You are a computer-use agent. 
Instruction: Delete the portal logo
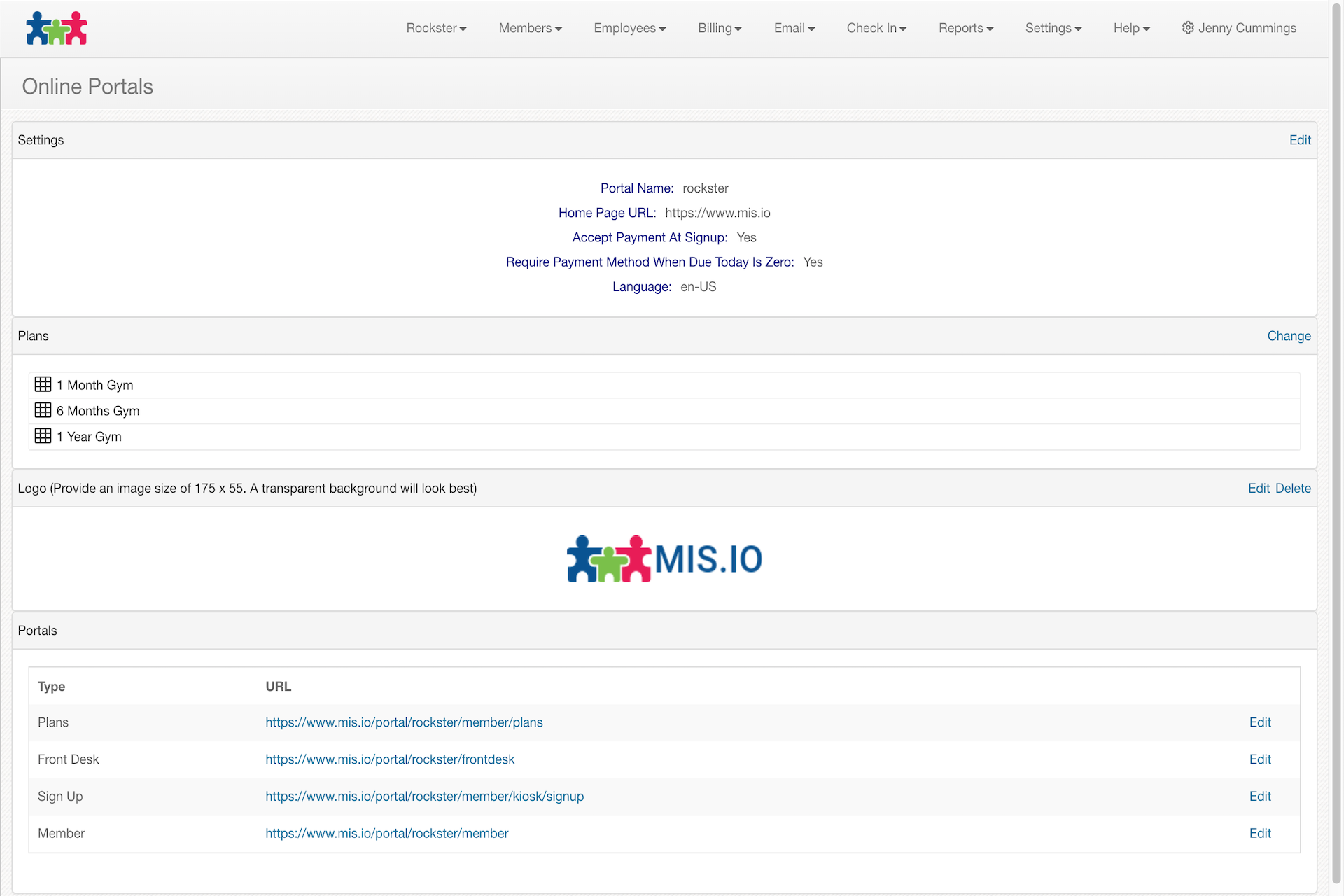pos(1293,489)
